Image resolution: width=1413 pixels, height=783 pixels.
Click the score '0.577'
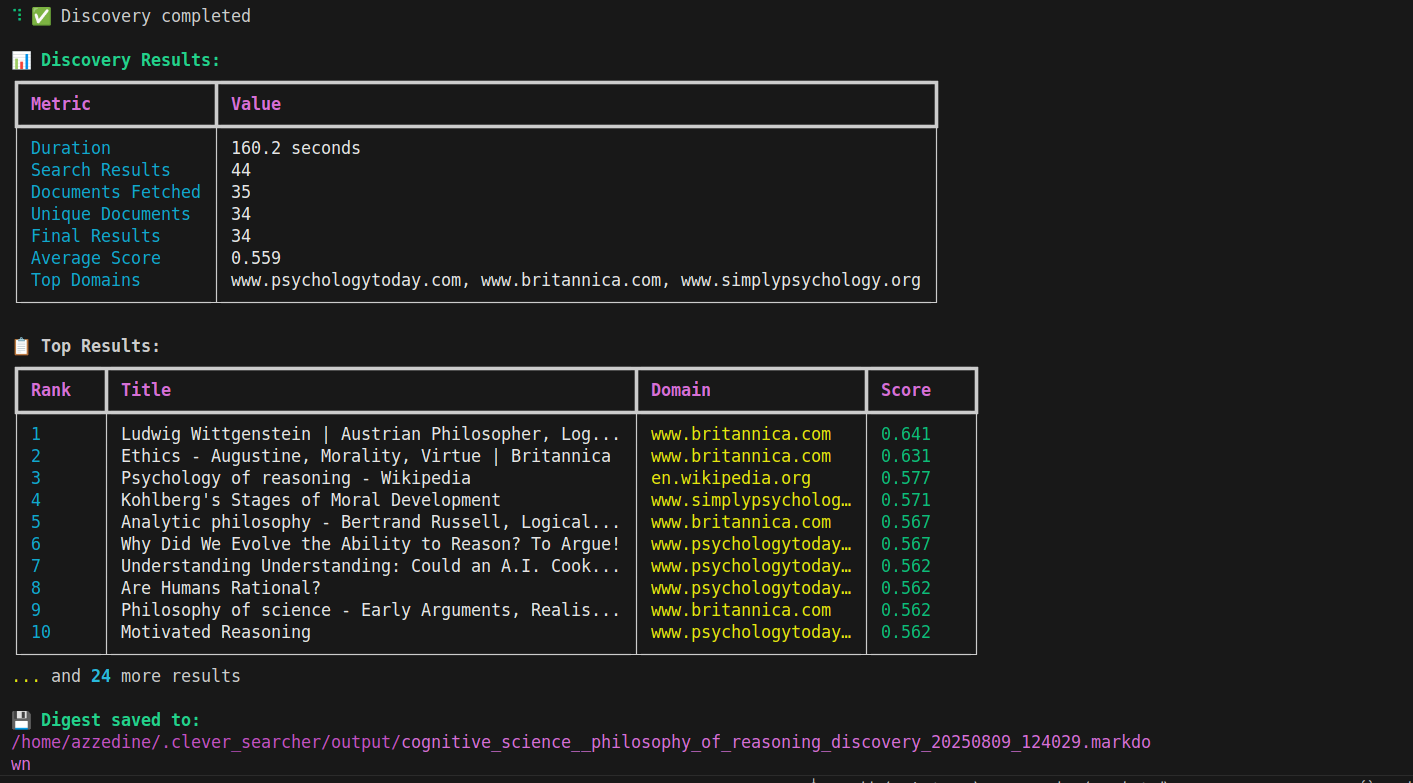906,478
